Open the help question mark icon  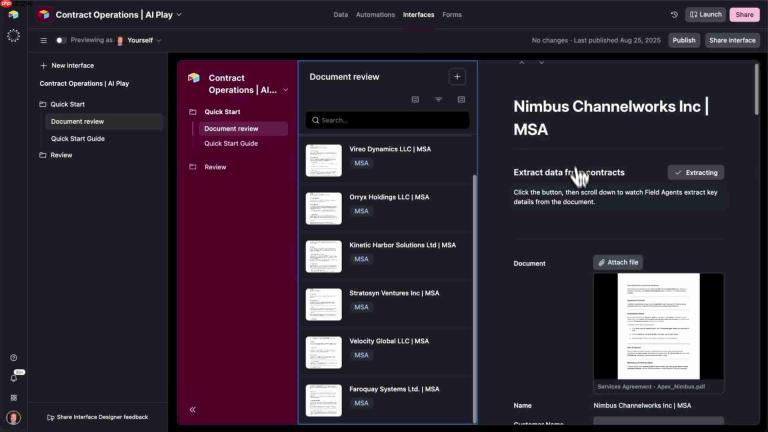click(14, 358)
